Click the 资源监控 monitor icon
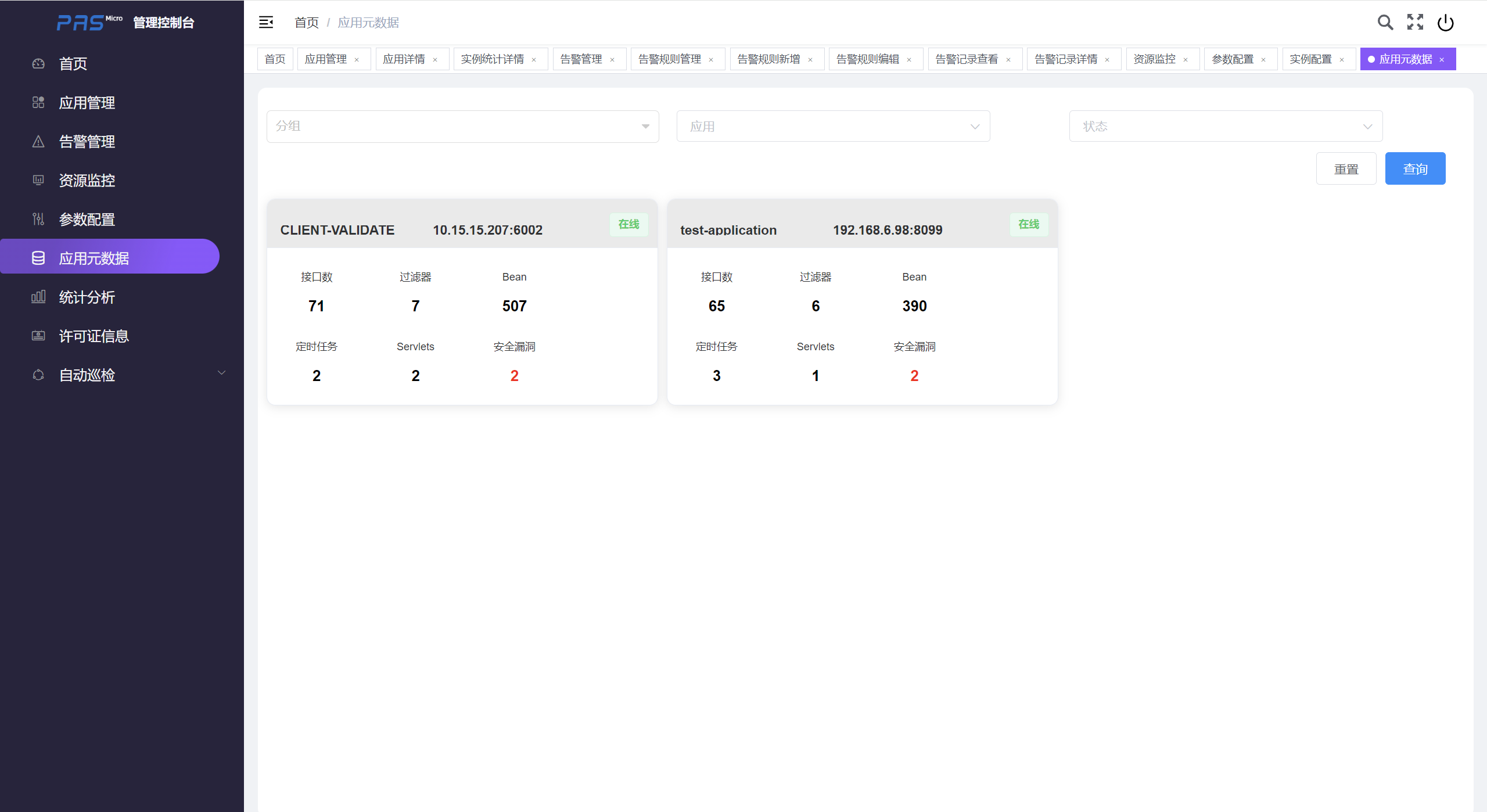The image size is (1487, 812). click(38, 181)
